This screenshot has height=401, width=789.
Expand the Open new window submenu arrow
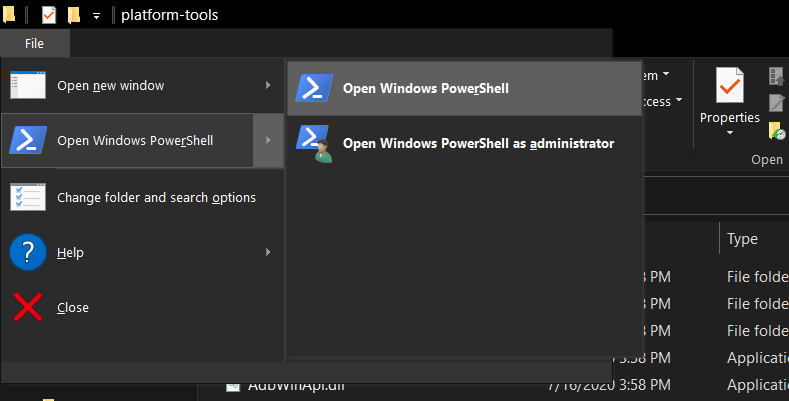pyautogui.click(x=268, y=86)
